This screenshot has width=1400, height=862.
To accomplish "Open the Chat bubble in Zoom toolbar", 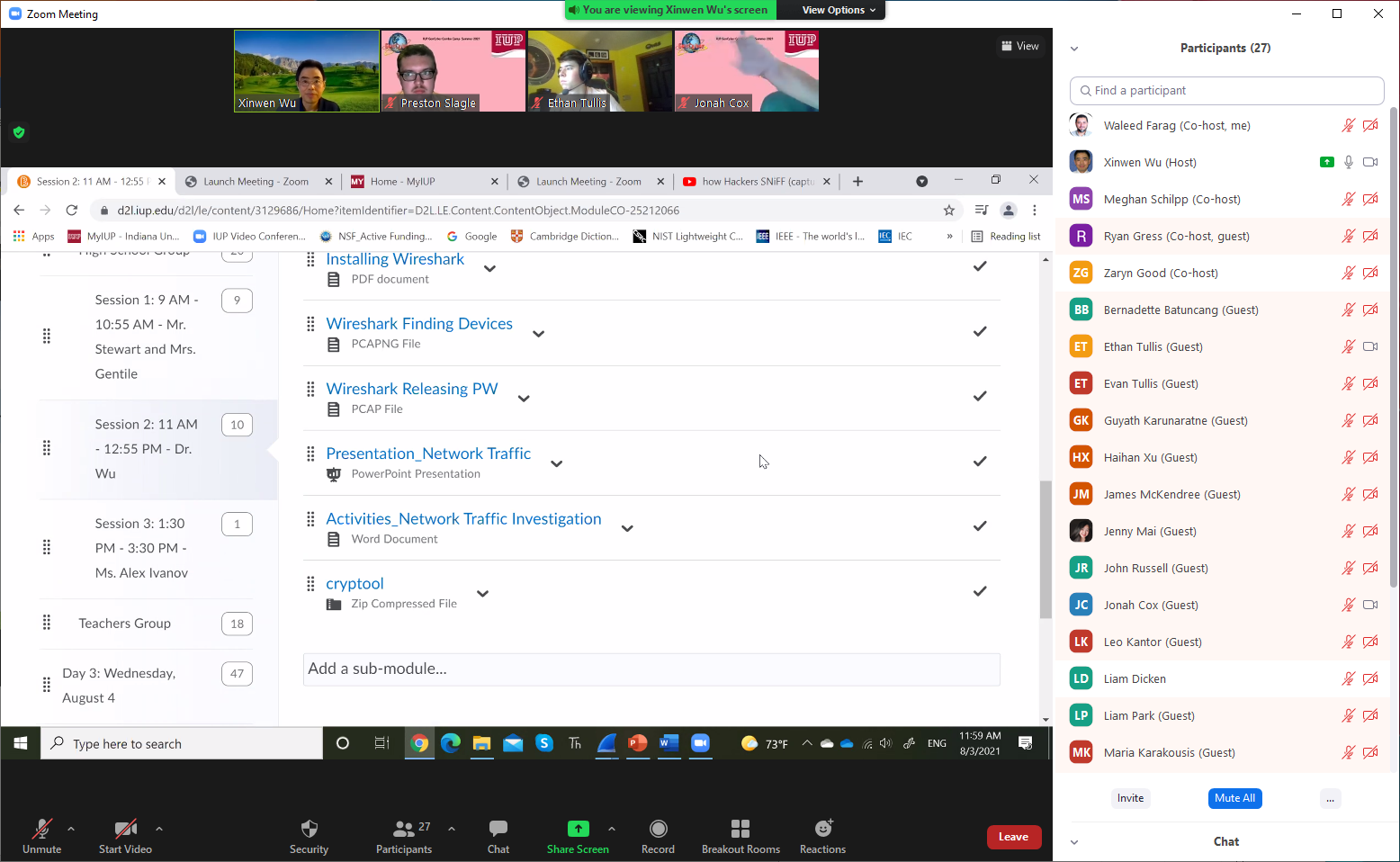I will [x=498, y=829].
